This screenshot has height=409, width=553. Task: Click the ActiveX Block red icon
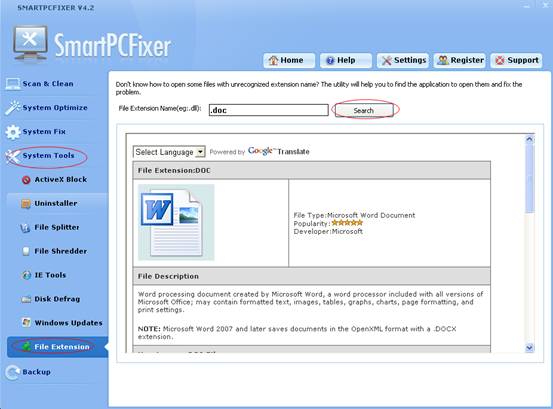[x=26, y=180]
